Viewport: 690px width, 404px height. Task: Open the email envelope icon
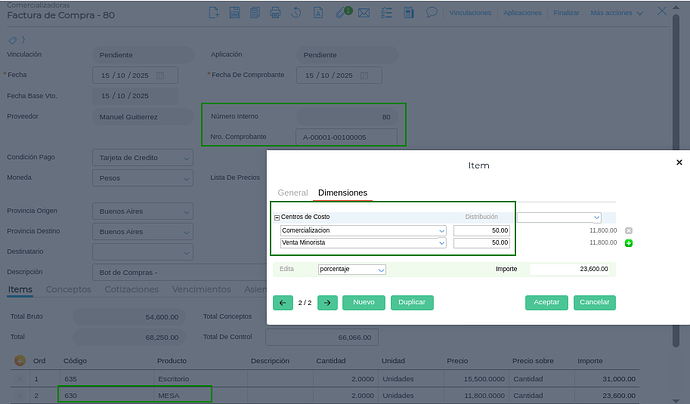click(x=363, y=13)
